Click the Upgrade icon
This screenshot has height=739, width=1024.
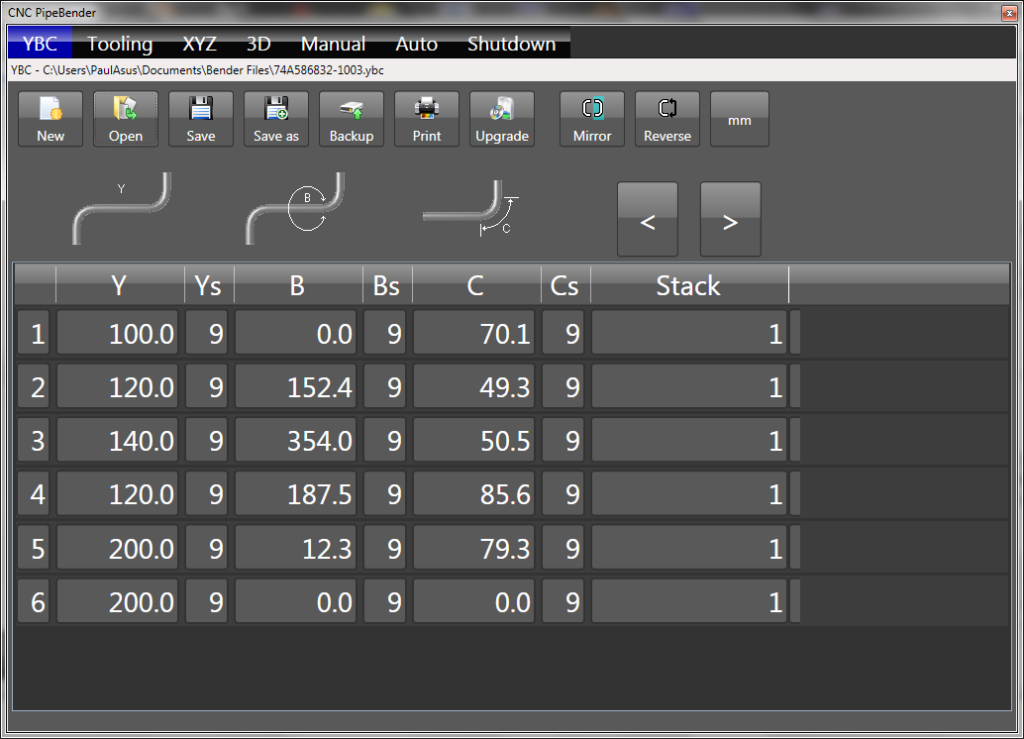click(502, 119)
